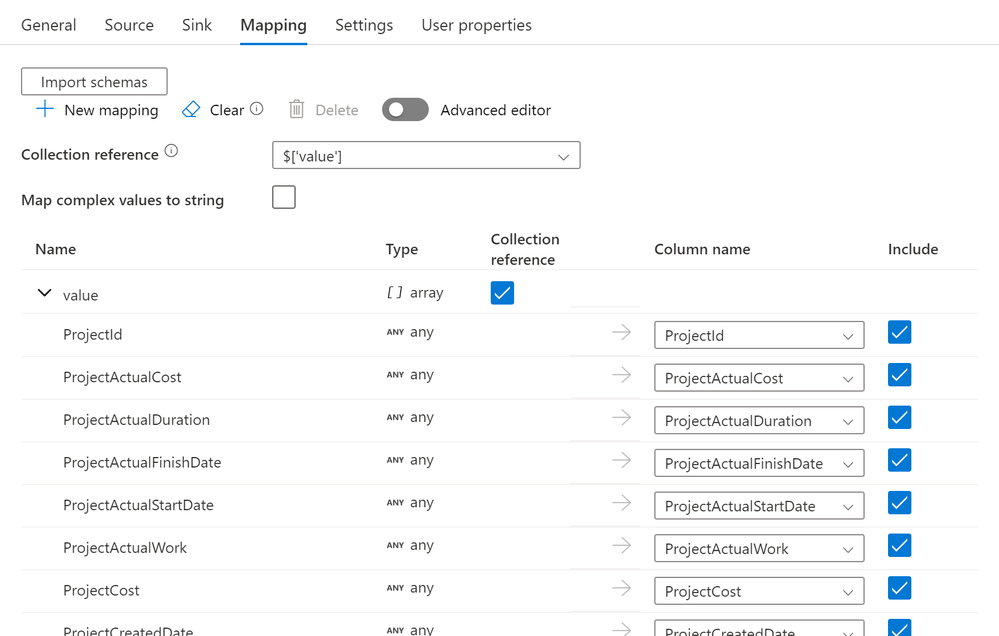Open the ProjectId column name dropdown

point(759,335)
